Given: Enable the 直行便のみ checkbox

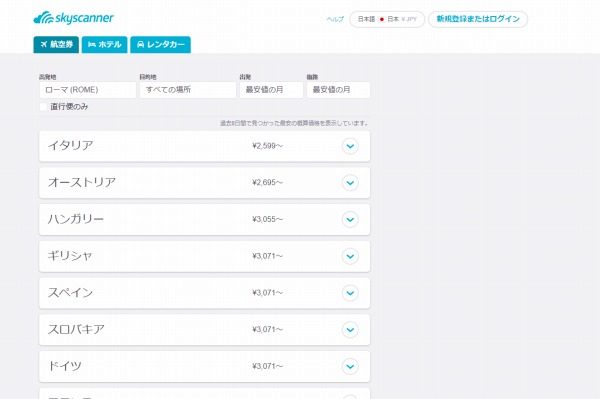Looking at the screenshot, I should [x=44, y=107].
